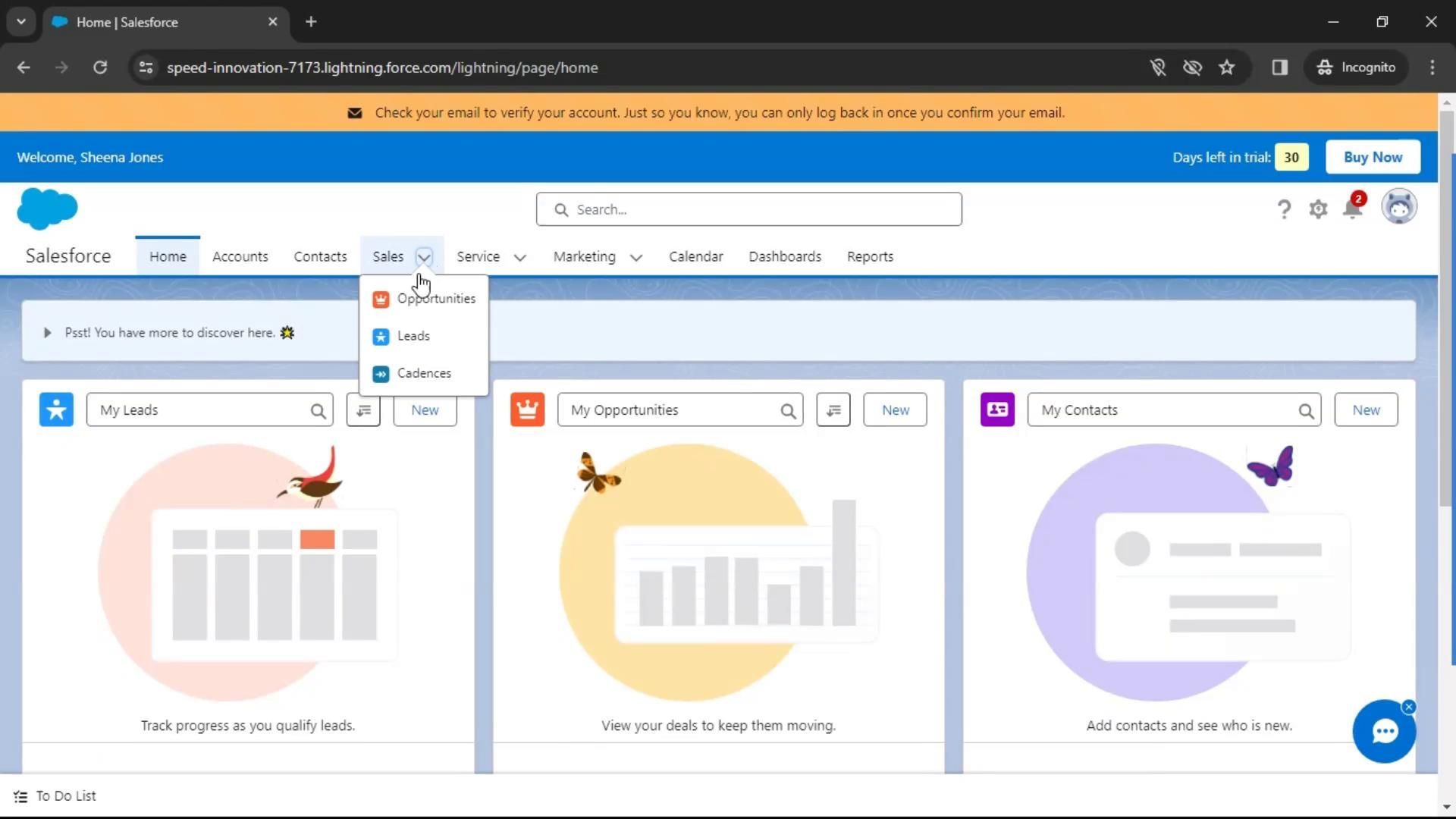This screenshot has width=1456, height=819.
Task: Select Cadences from the Sales dropdown
Action: coord(423,373)
